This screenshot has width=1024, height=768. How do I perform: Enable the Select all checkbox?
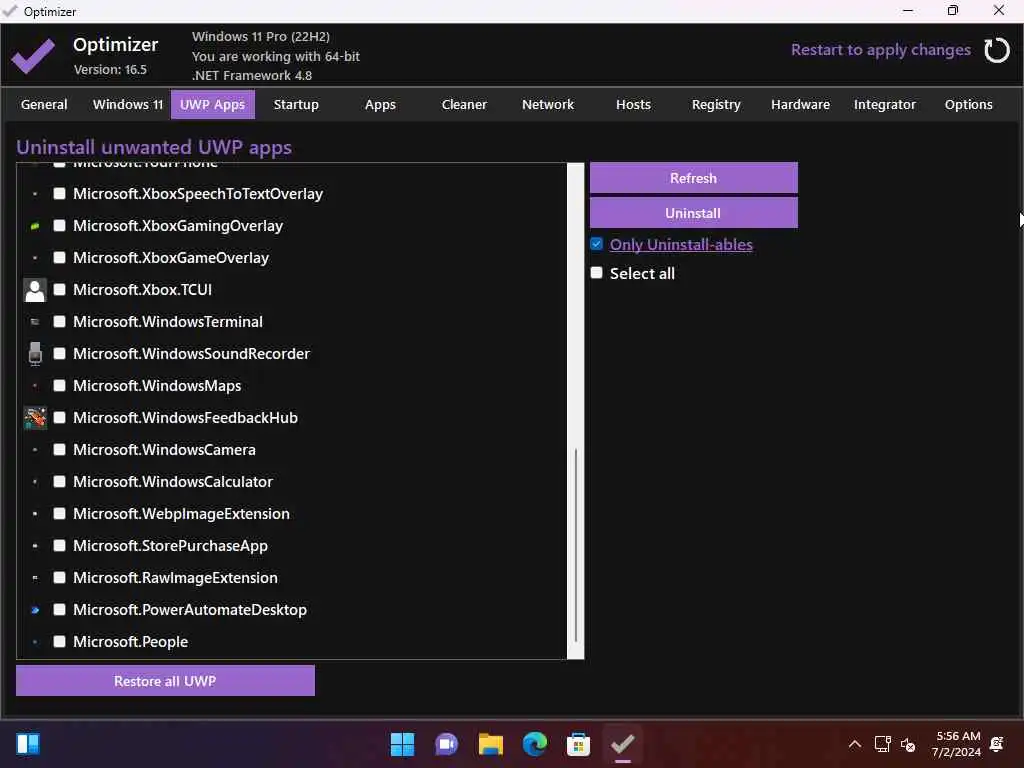pos(596,273)
